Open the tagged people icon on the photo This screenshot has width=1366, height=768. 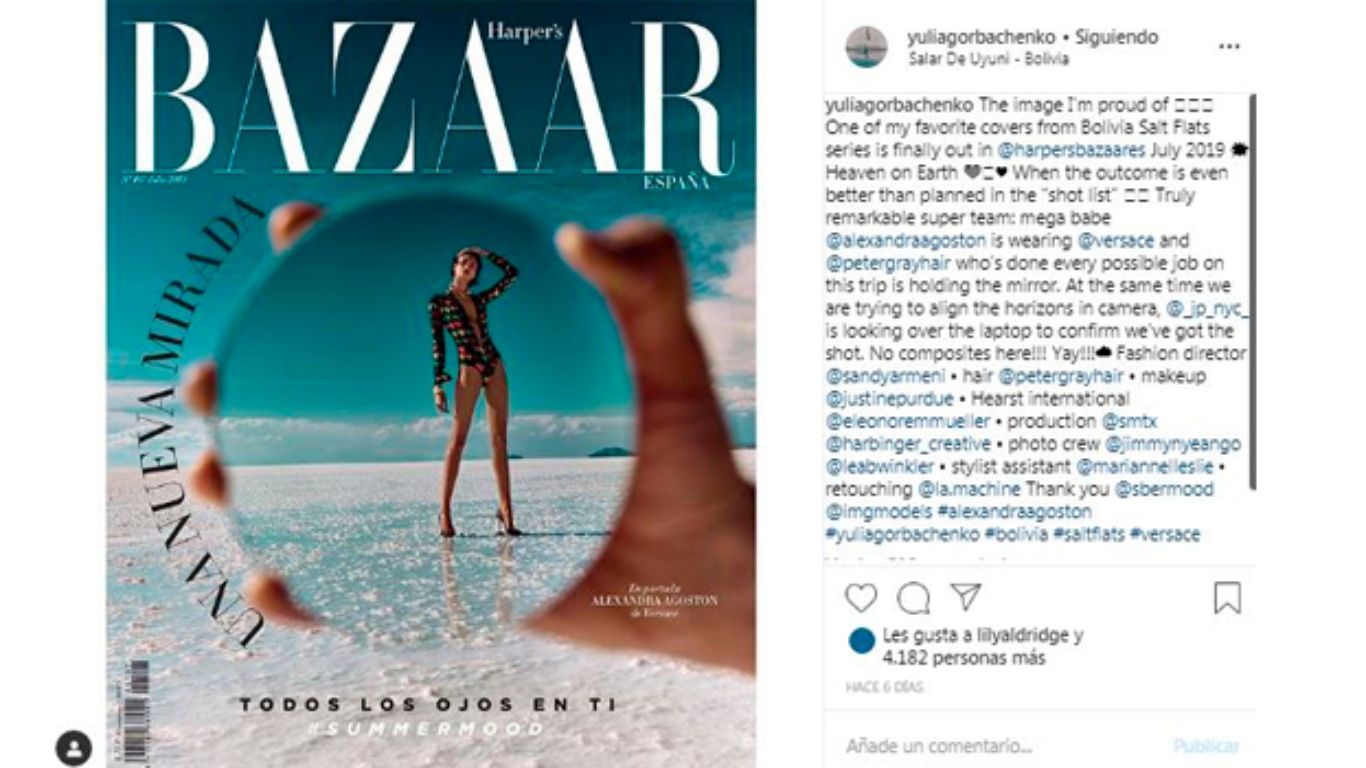point(73,748)
